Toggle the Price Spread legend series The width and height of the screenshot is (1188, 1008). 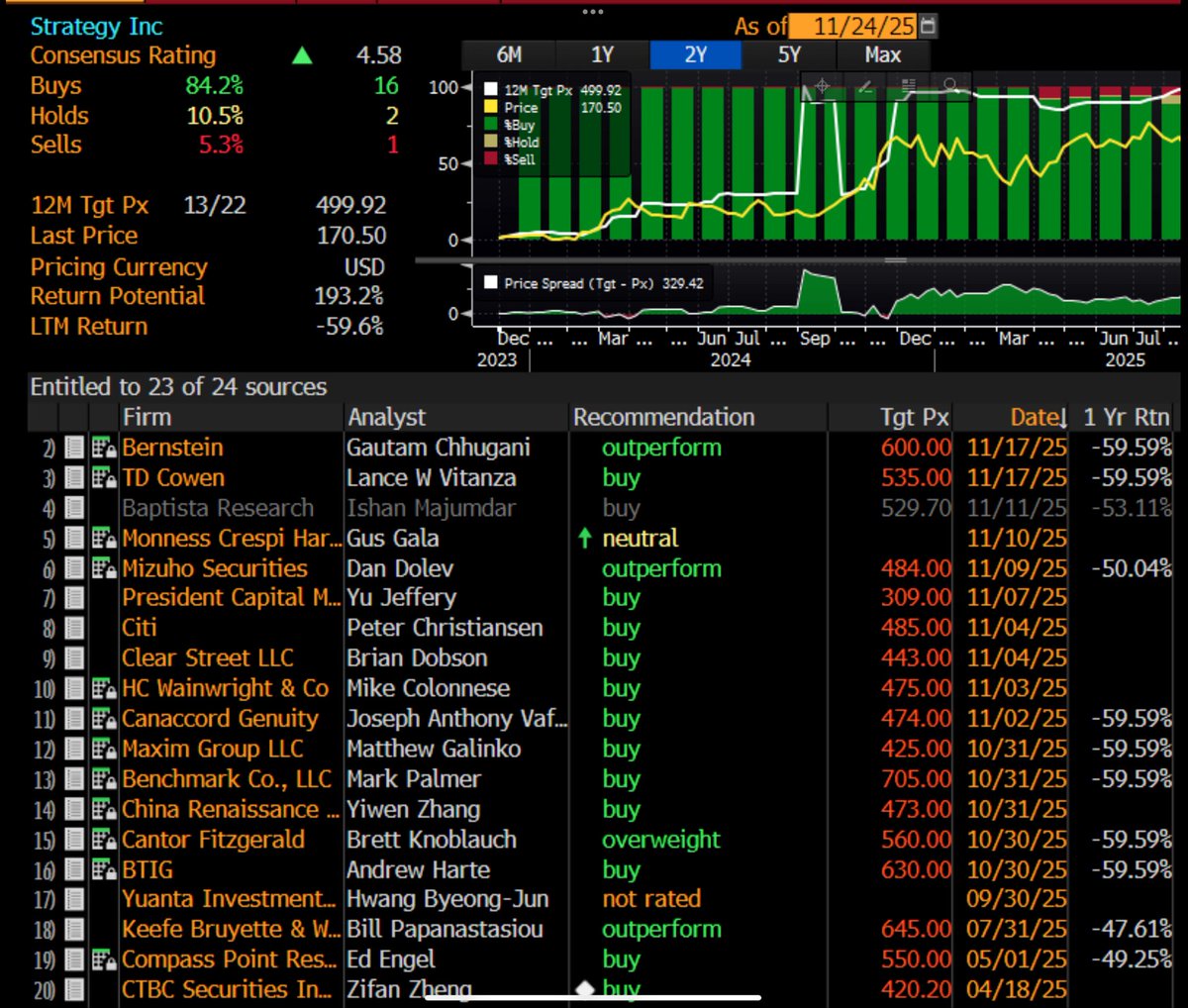tap(594, 283)
